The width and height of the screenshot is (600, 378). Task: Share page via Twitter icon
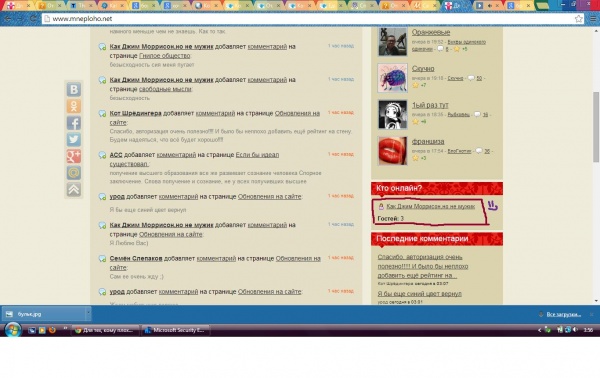point(74,139)
